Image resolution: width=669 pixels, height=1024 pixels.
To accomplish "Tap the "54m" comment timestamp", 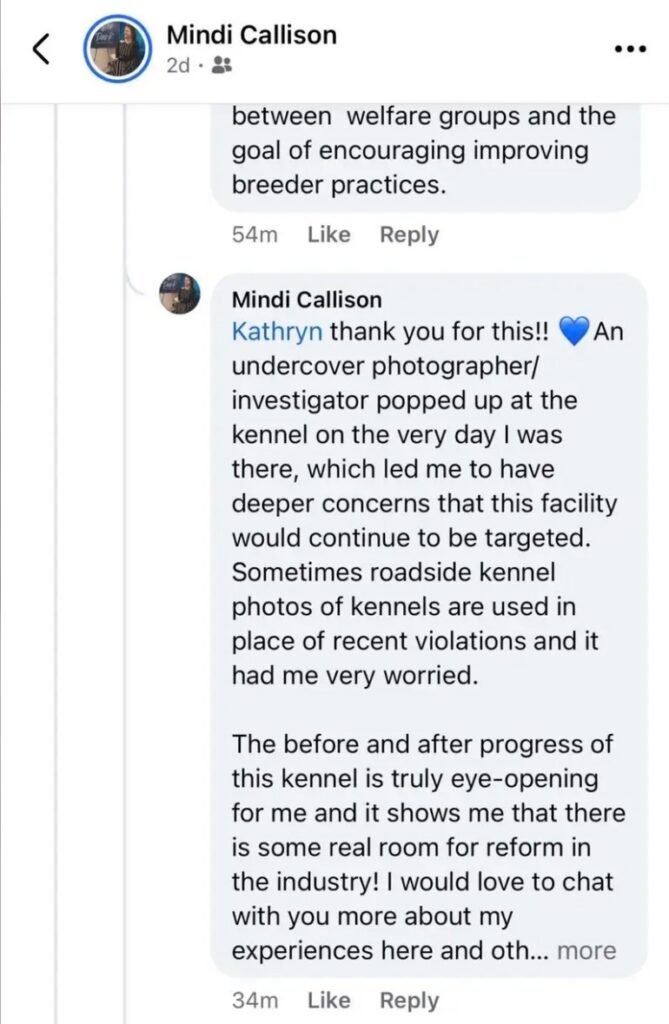I will coord(254,235).
